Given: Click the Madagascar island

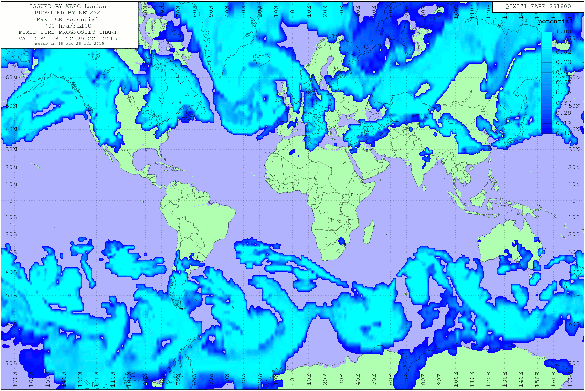Looking at the screenshot, I should coord(369,232).
